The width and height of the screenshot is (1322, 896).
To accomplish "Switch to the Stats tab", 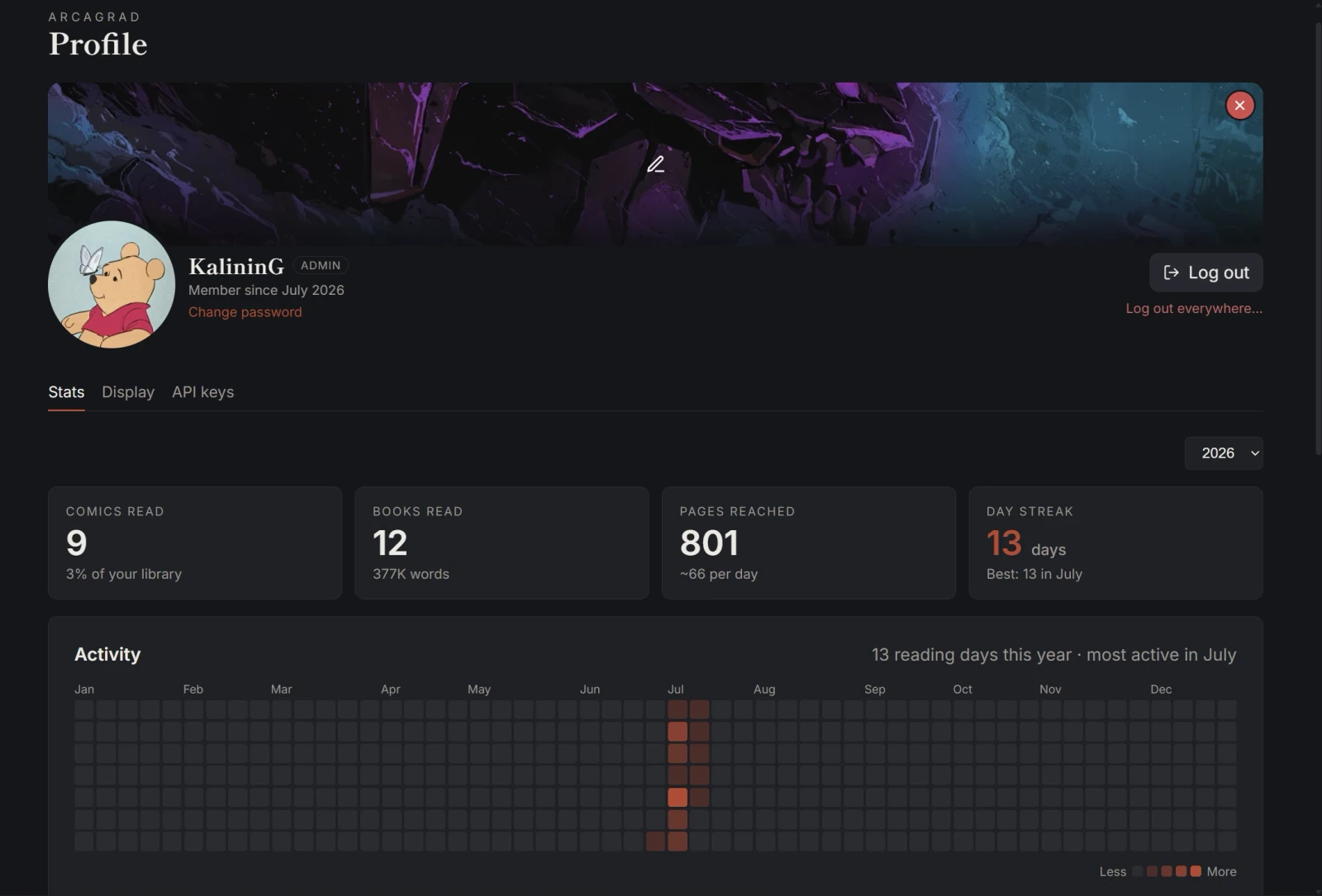I will click(66, 392).
